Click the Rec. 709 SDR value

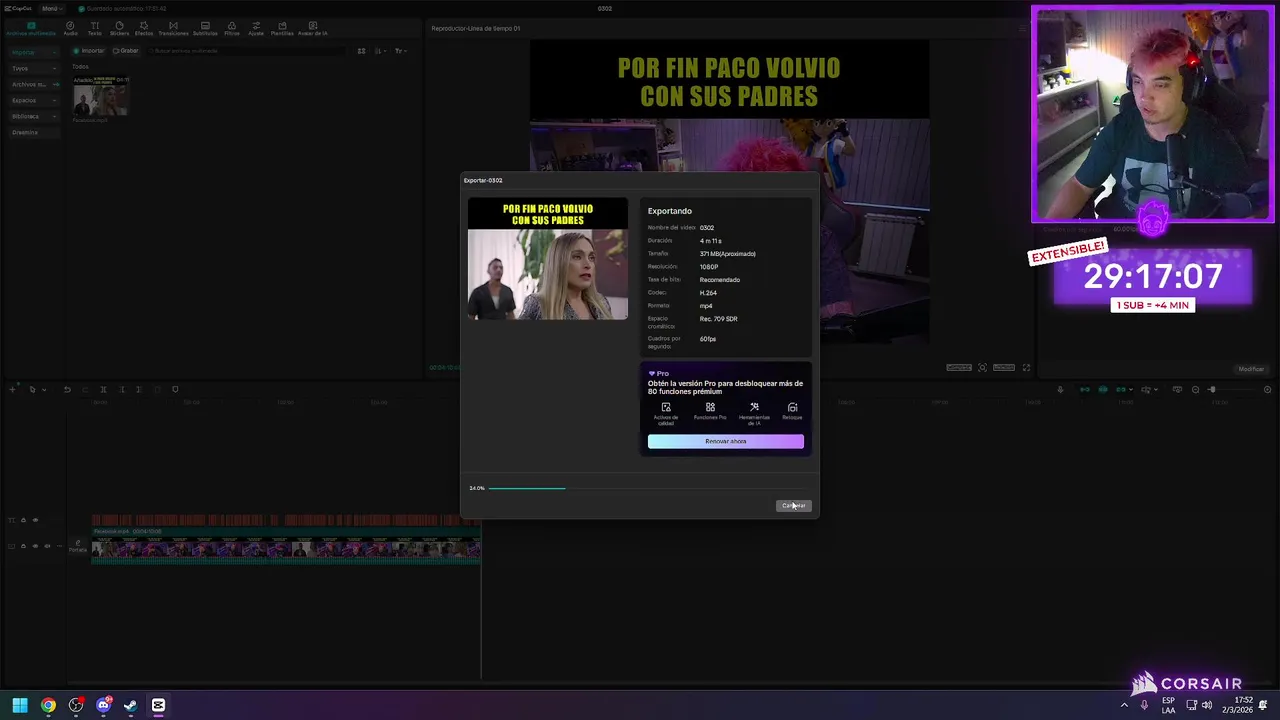[718, 319]
